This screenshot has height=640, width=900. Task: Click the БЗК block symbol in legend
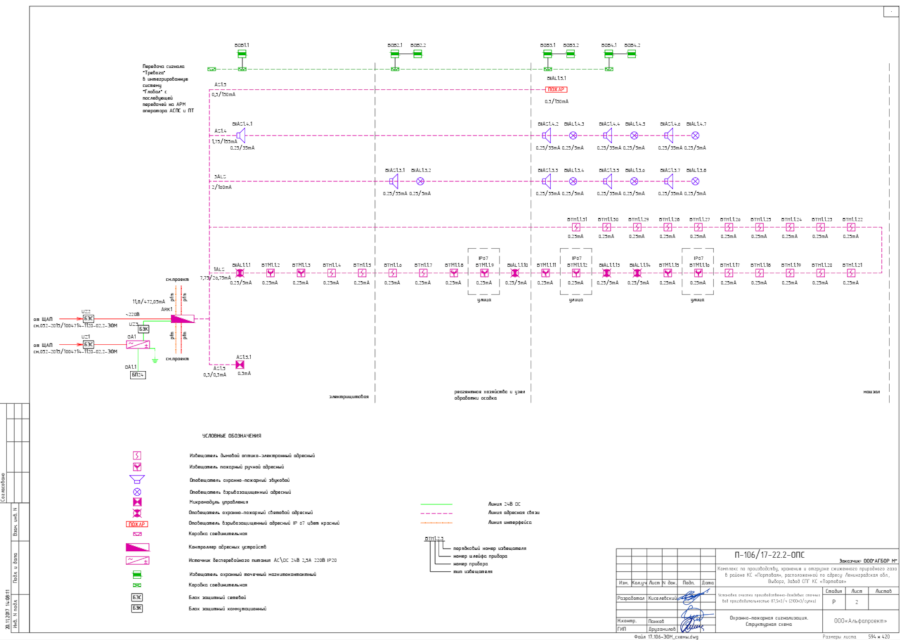coord(137,608)
